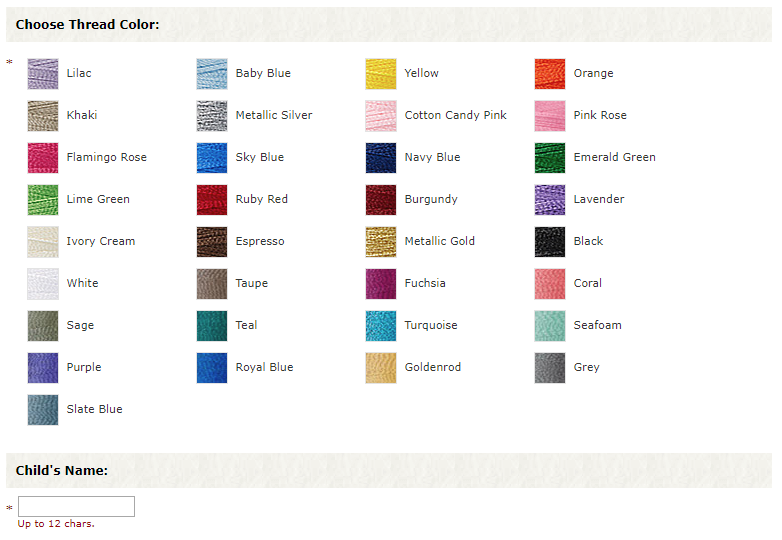Choose the Seafoam thread swatch

[550, 326]
